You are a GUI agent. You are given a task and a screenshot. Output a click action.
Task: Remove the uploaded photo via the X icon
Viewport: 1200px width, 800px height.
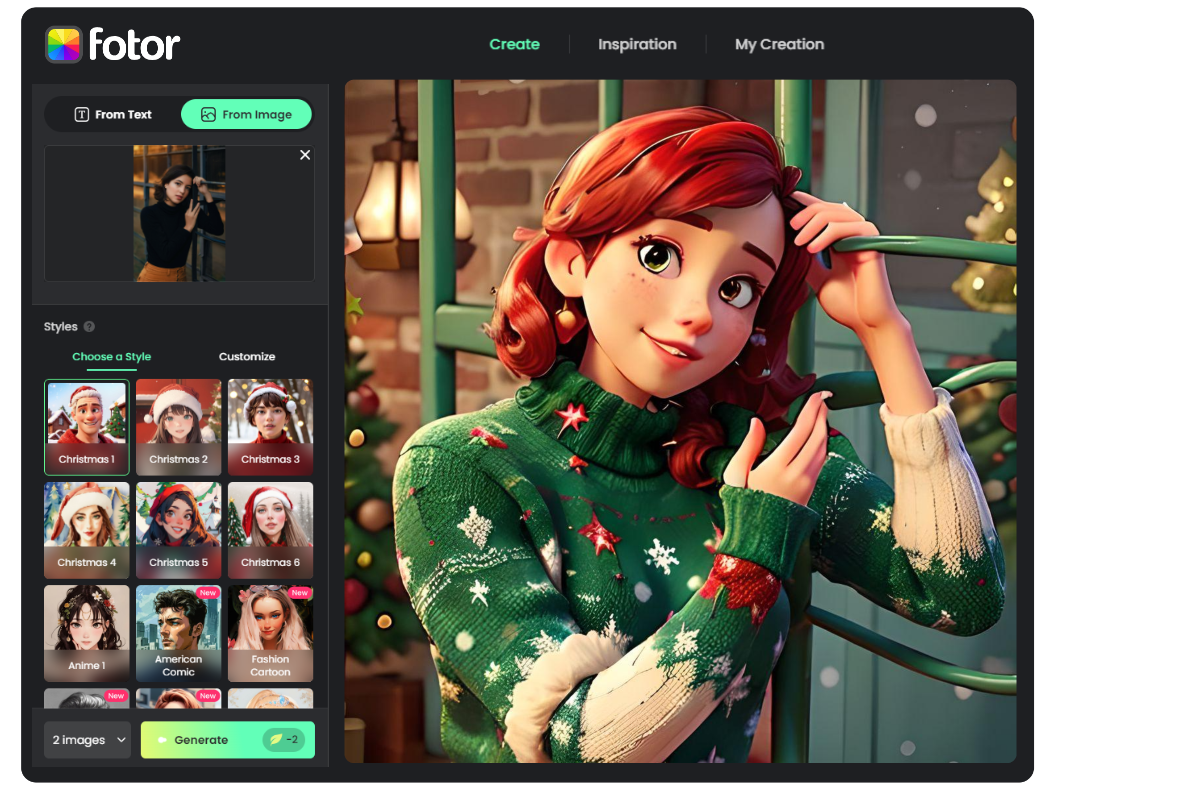click(305, 155)
